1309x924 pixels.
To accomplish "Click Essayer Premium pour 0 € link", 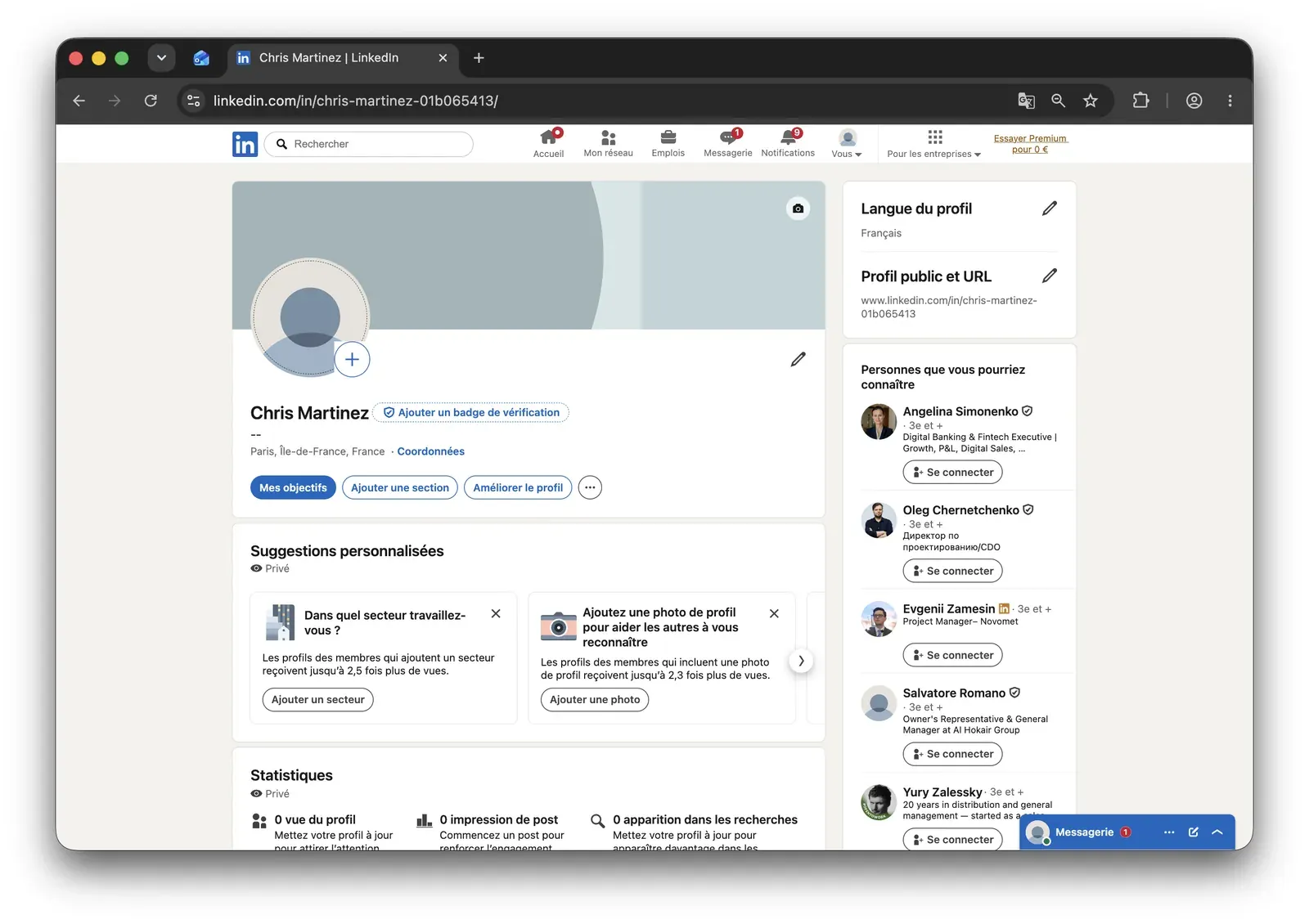I will [1030, 144].
